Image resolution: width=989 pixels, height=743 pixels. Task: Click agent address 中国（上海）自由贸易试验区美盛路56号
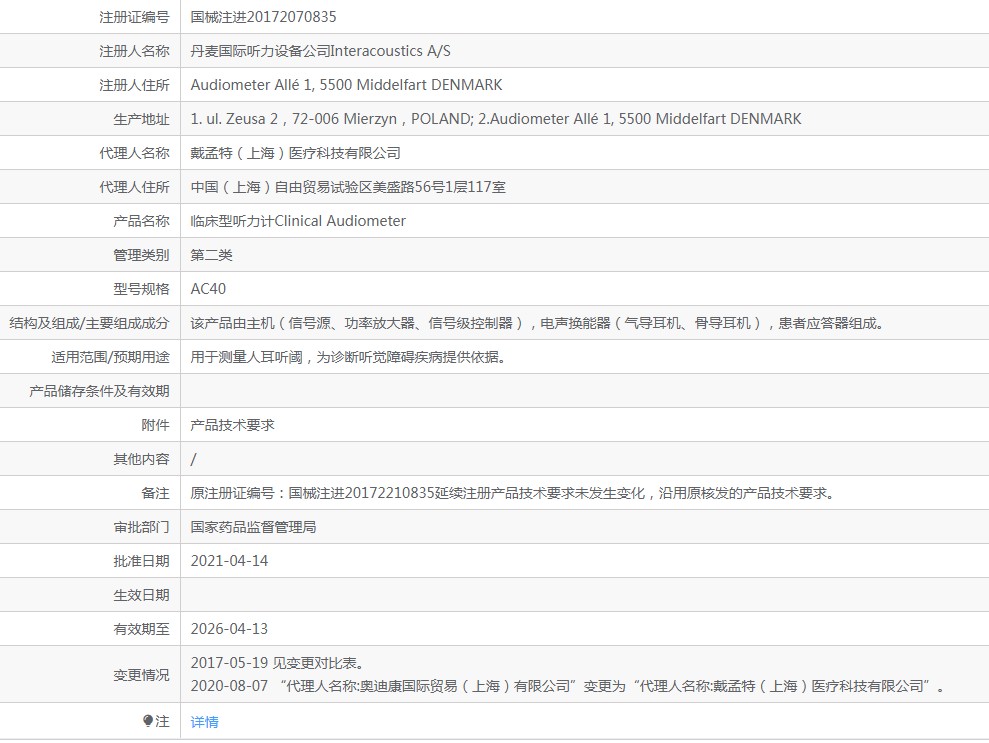point(348,187)
